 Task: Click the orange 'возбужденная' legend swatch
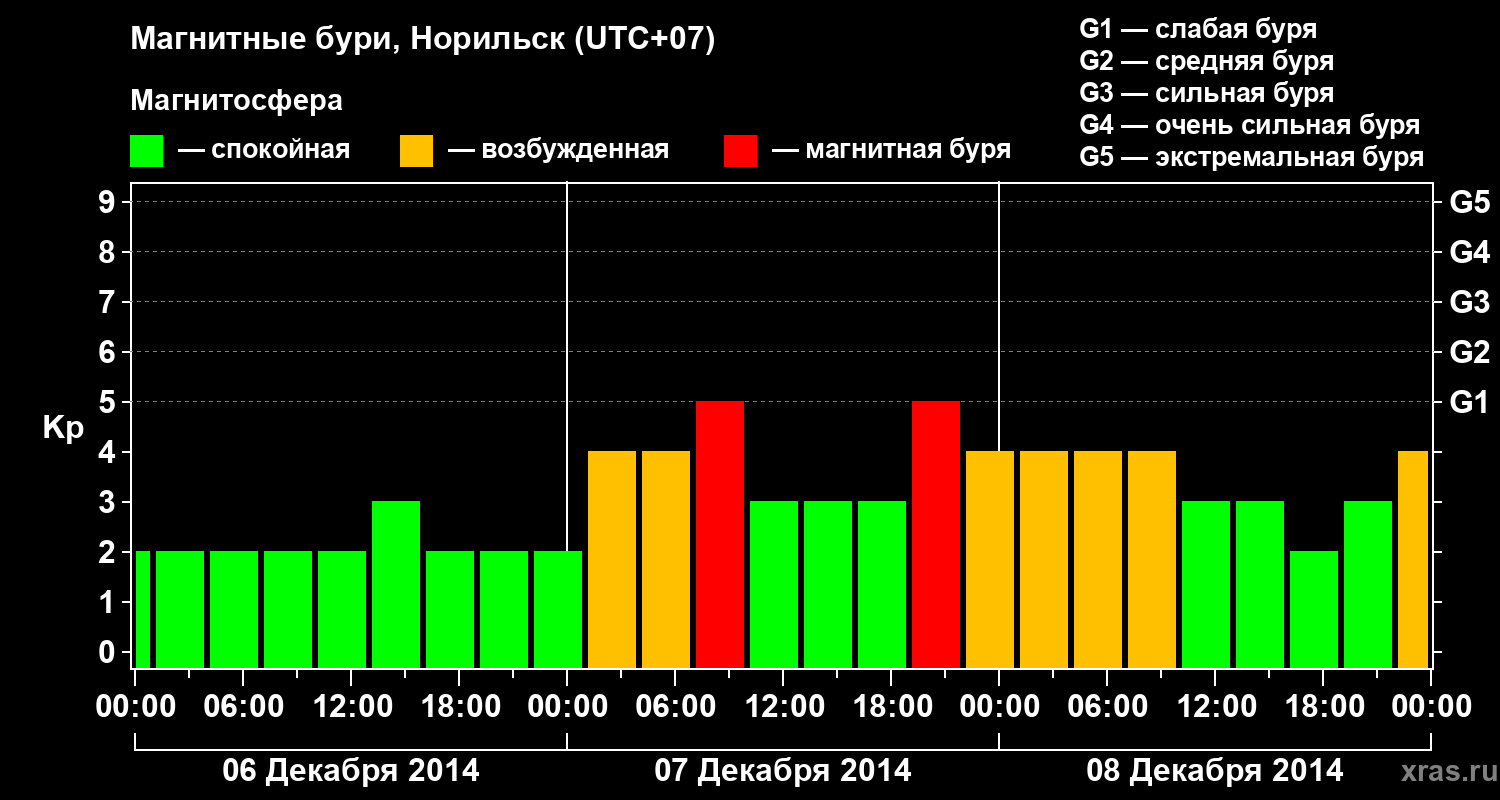(417, 151)
